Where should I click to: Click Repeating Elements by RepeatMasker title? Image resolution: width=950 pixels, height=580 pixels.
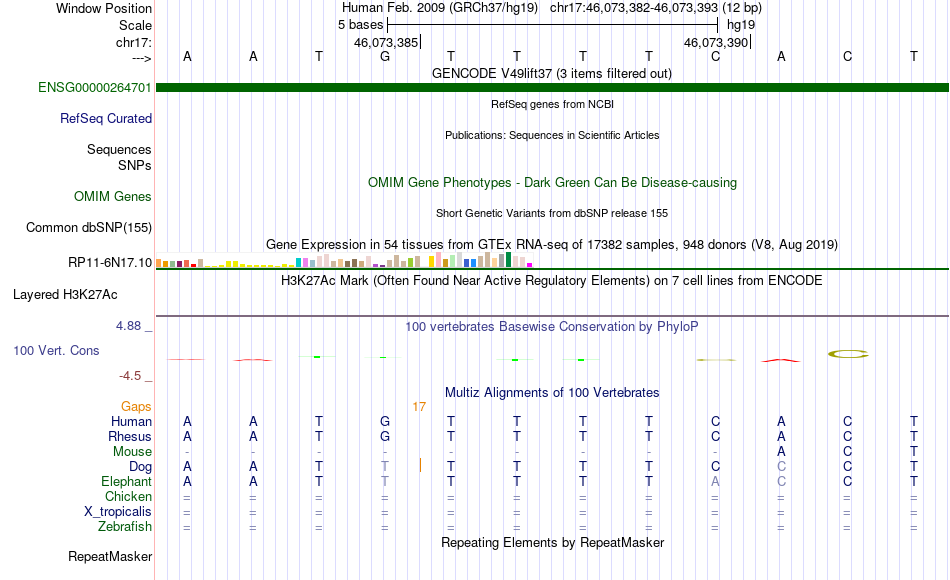[553, 543]
